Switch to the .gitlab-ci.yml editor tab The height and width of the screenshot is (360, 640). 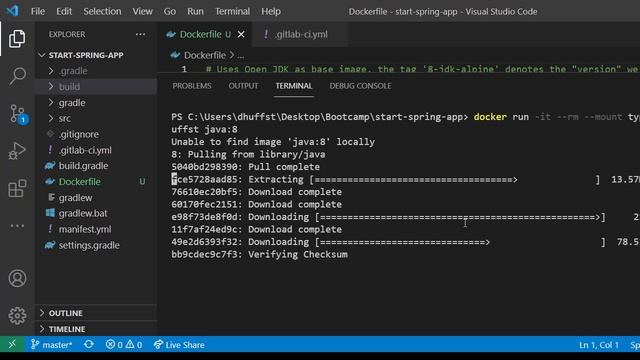click(x=300, y=34)
